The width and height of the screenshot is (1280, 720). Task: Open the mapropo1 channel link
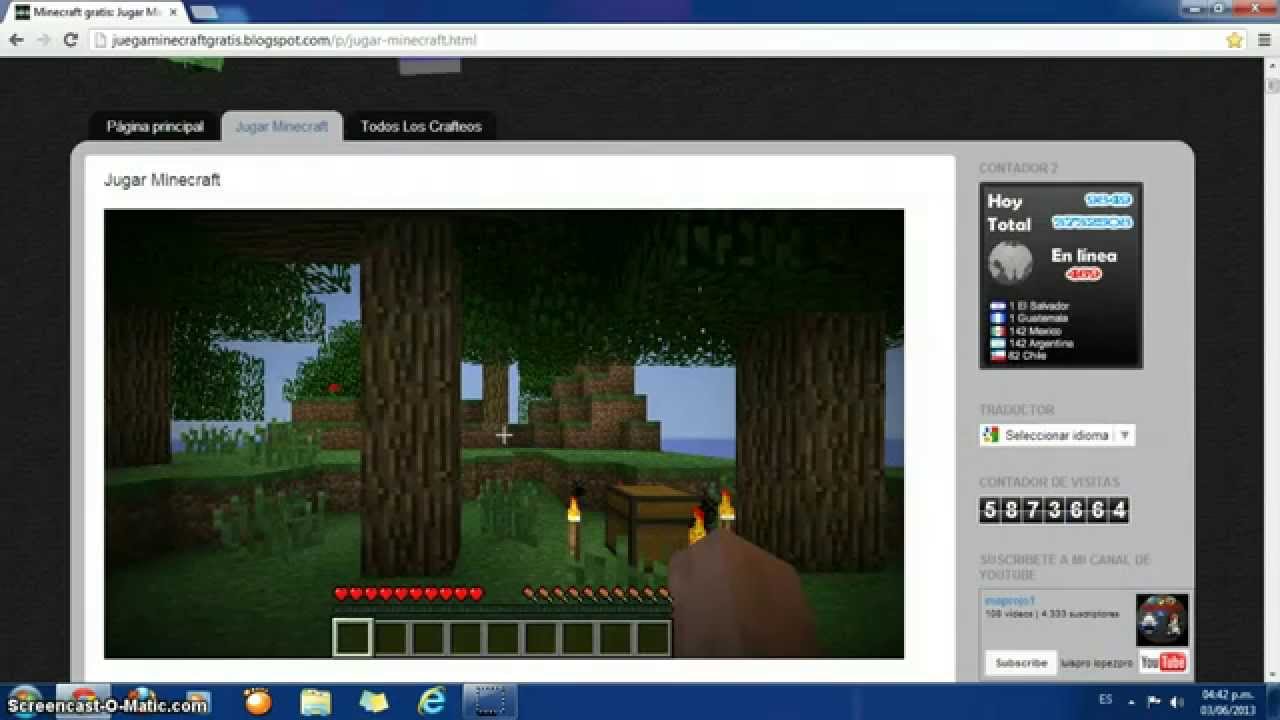click(x=1008, y=601)
